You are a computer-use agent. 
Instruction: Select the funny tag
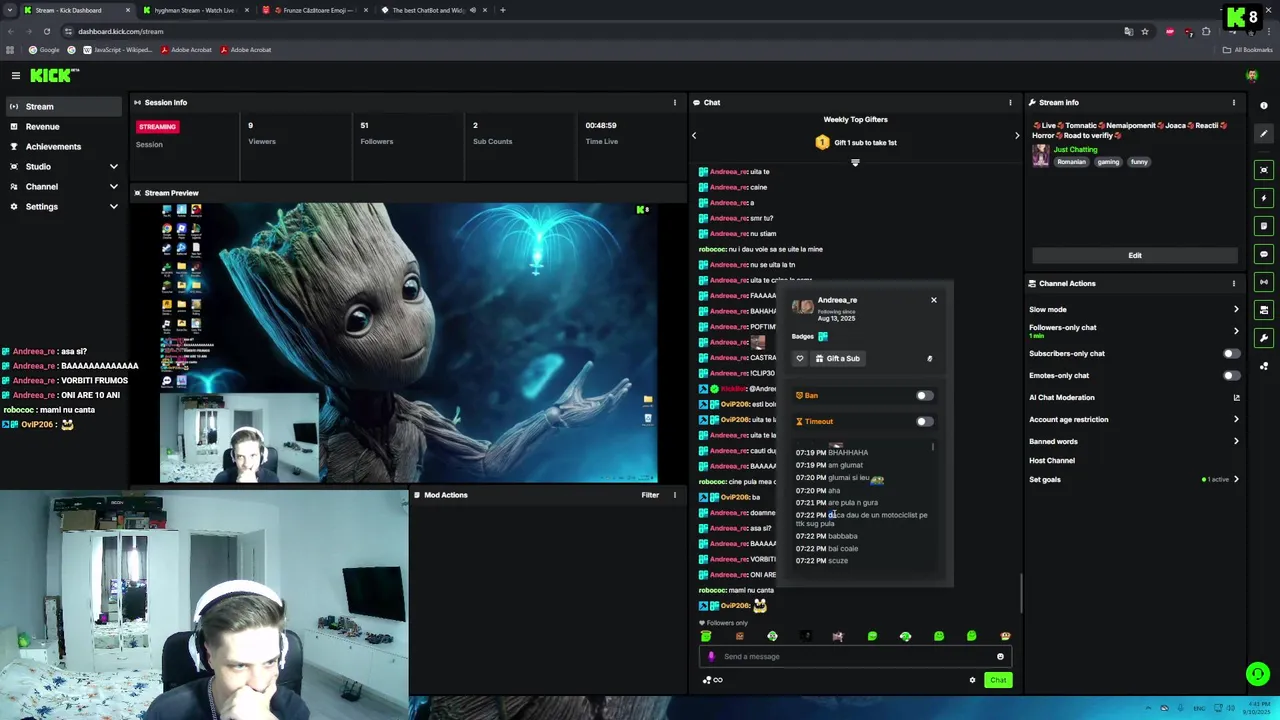pos(1139,162)
